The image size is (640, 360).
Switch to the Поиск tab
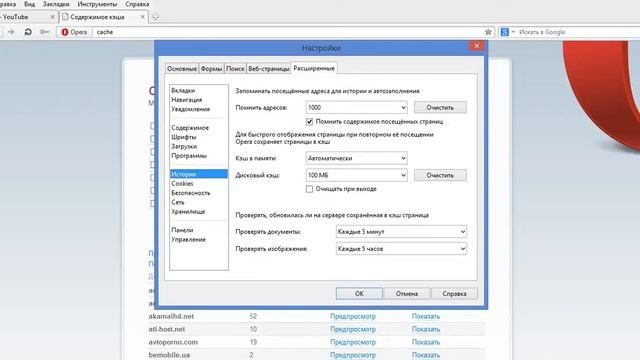pos(235,69)
